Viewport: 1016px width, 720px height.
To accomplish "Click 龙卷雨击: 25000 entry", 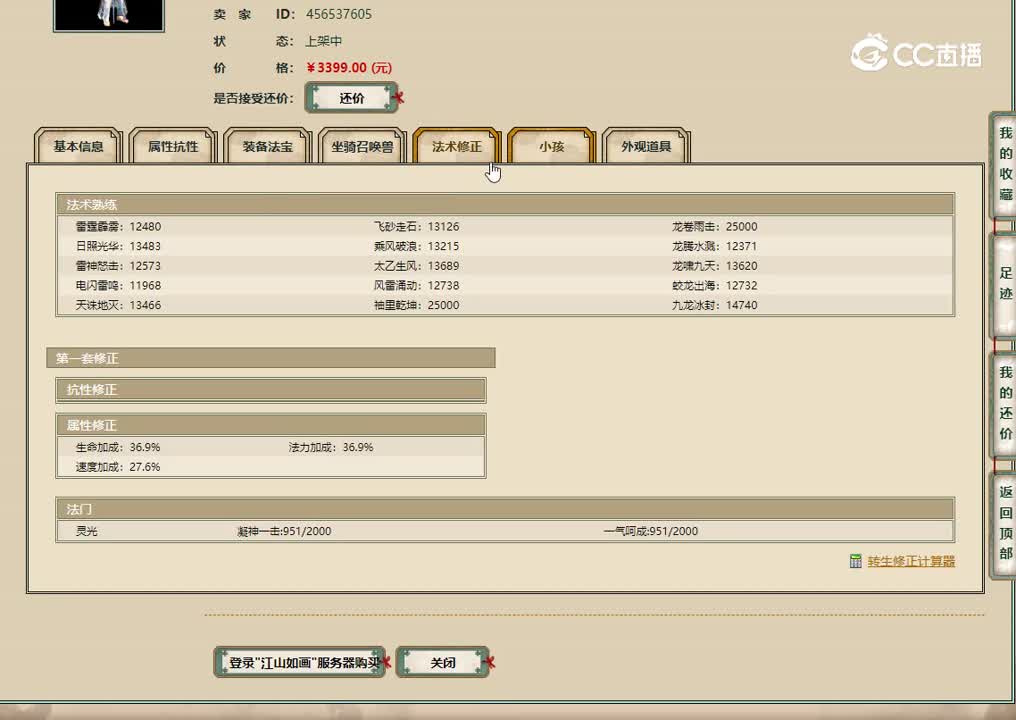I will point(714,226).
